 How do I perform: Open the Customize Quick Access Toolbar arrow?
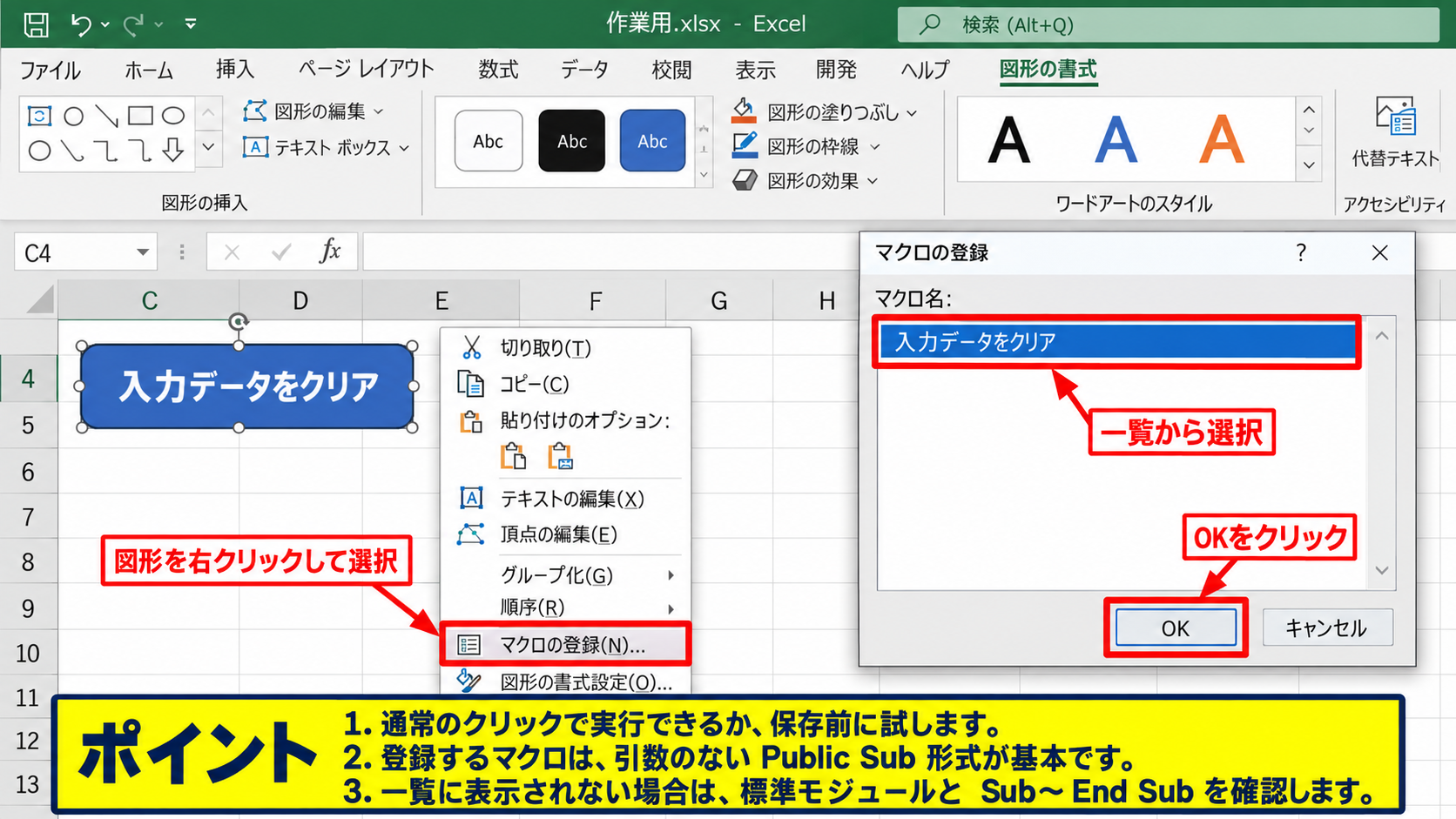[191, 24]
